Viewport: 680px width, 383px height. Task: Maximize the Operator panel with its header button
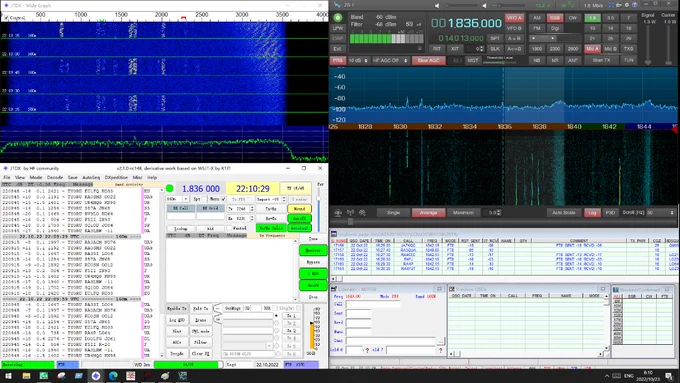point(439,289)
